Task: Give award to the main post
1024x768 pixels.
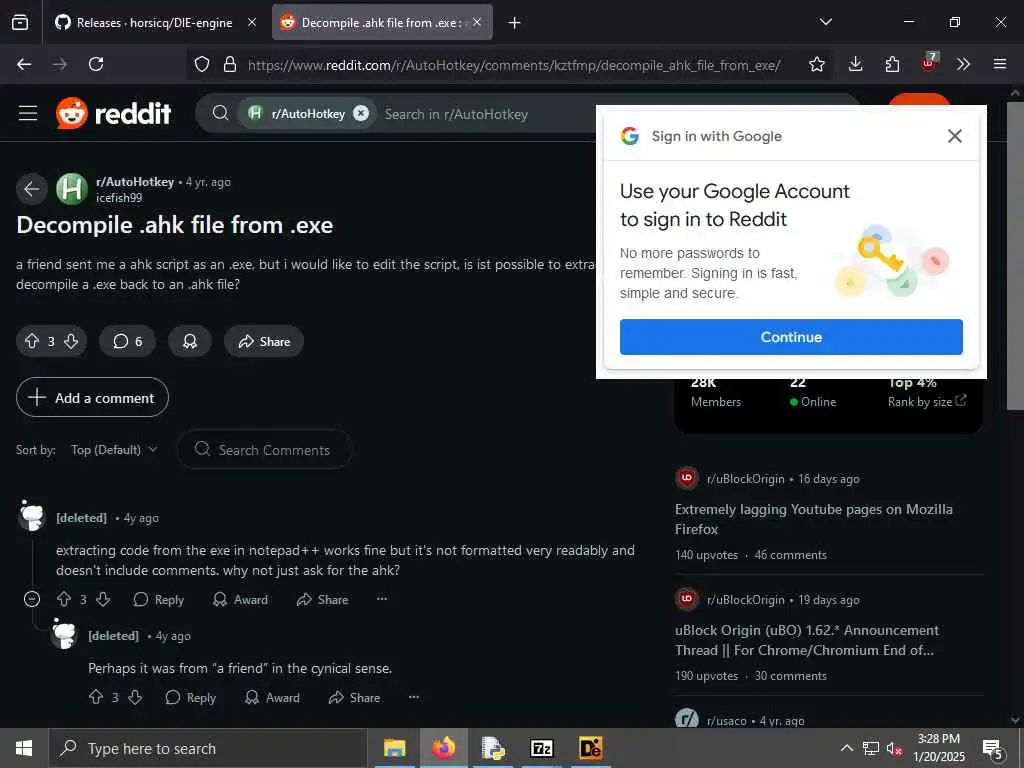Action: 190,342
